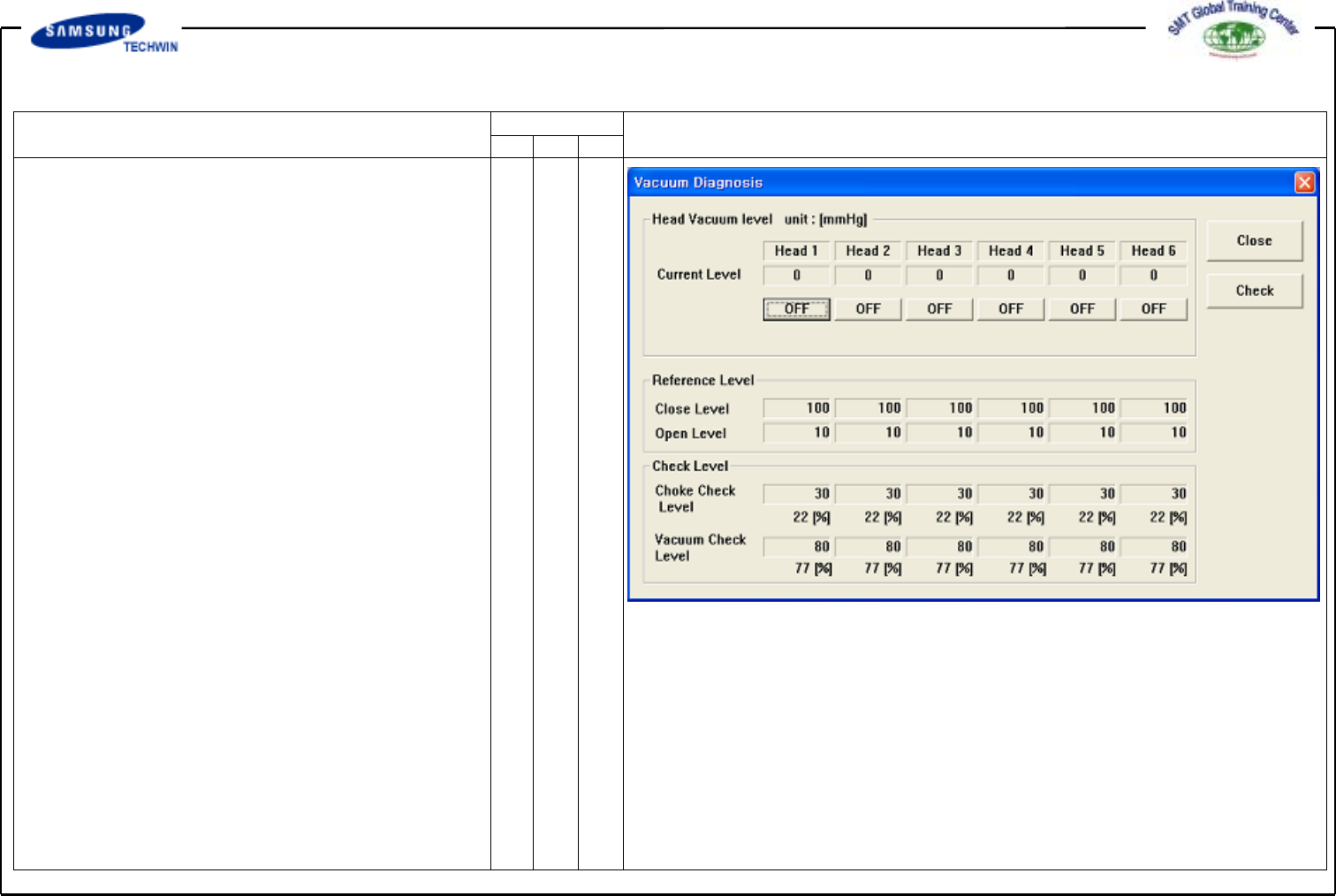The height and width of the screenshot is (896, 1336).
Task: Click the "Head 1" column header
Action: tap(796, 251)
